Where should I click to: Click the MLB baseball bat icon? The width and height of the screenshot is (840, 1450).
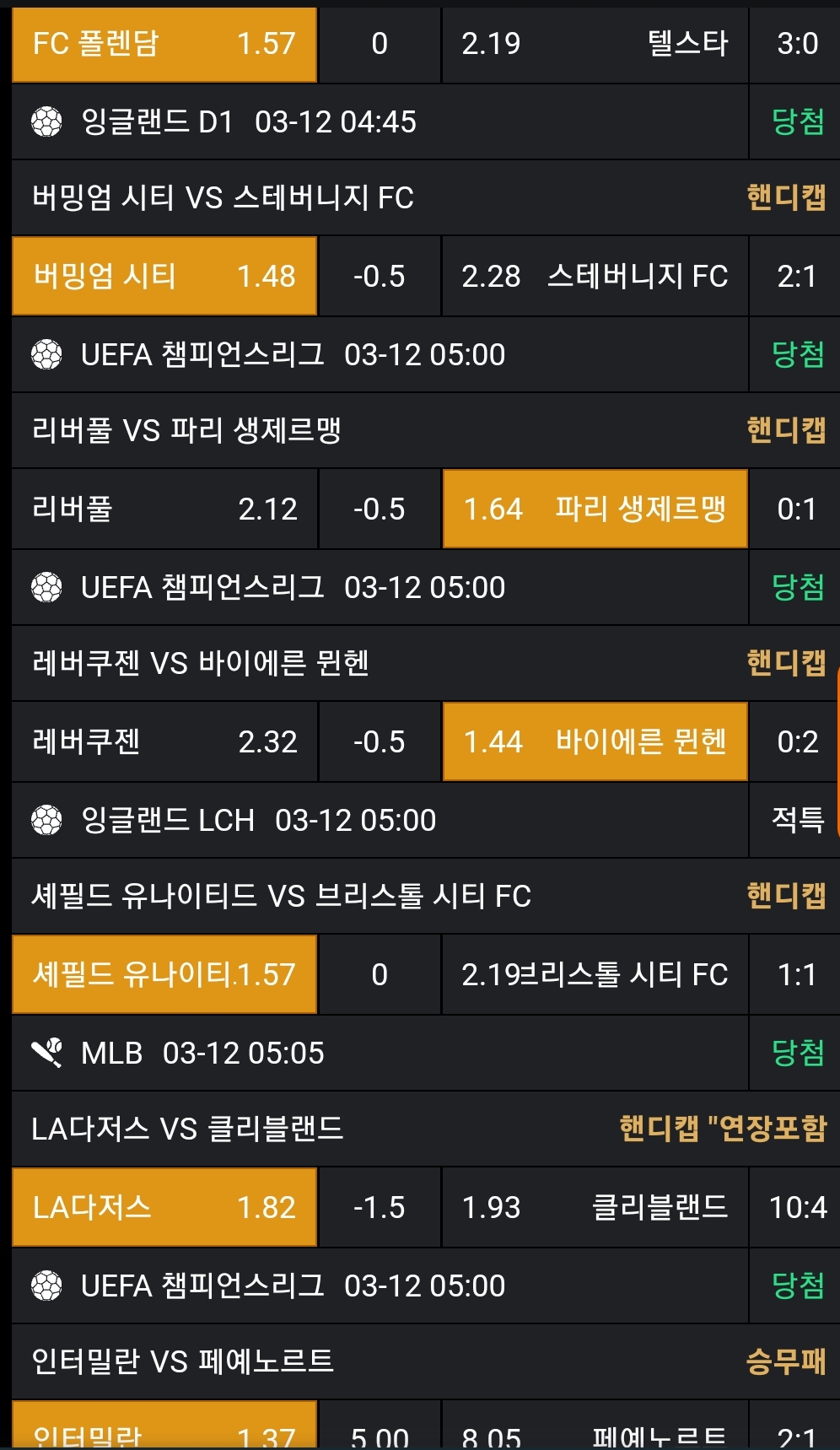[x=46, y=1053]
